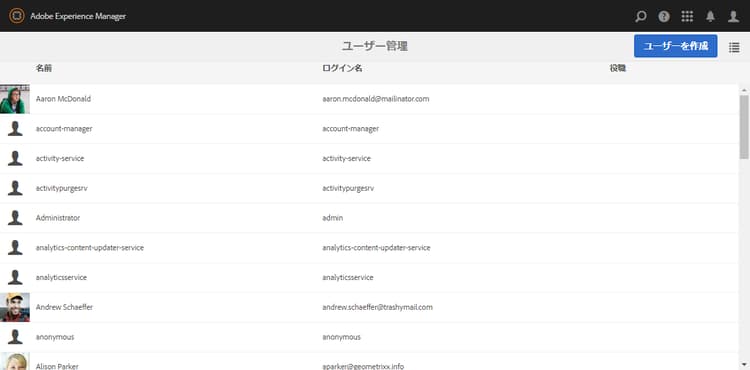Open the analytics-content-updater-service name entry
The image size is (750, 370).
tap(90, 248)
